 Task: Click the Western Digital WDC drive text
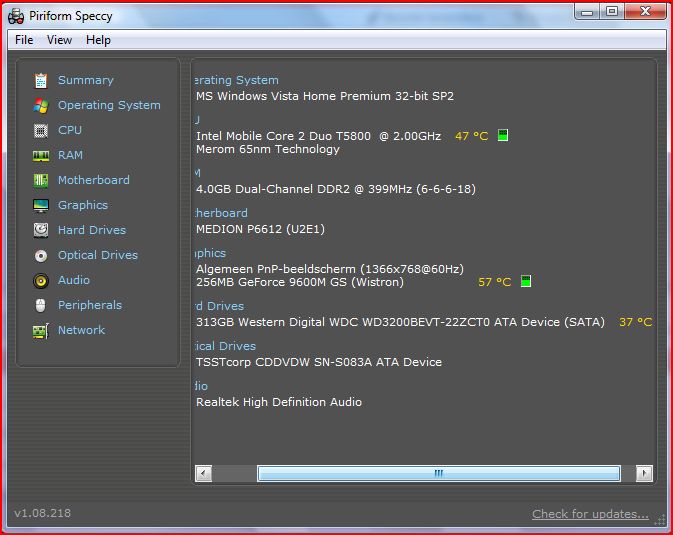[x=400, y=322]
